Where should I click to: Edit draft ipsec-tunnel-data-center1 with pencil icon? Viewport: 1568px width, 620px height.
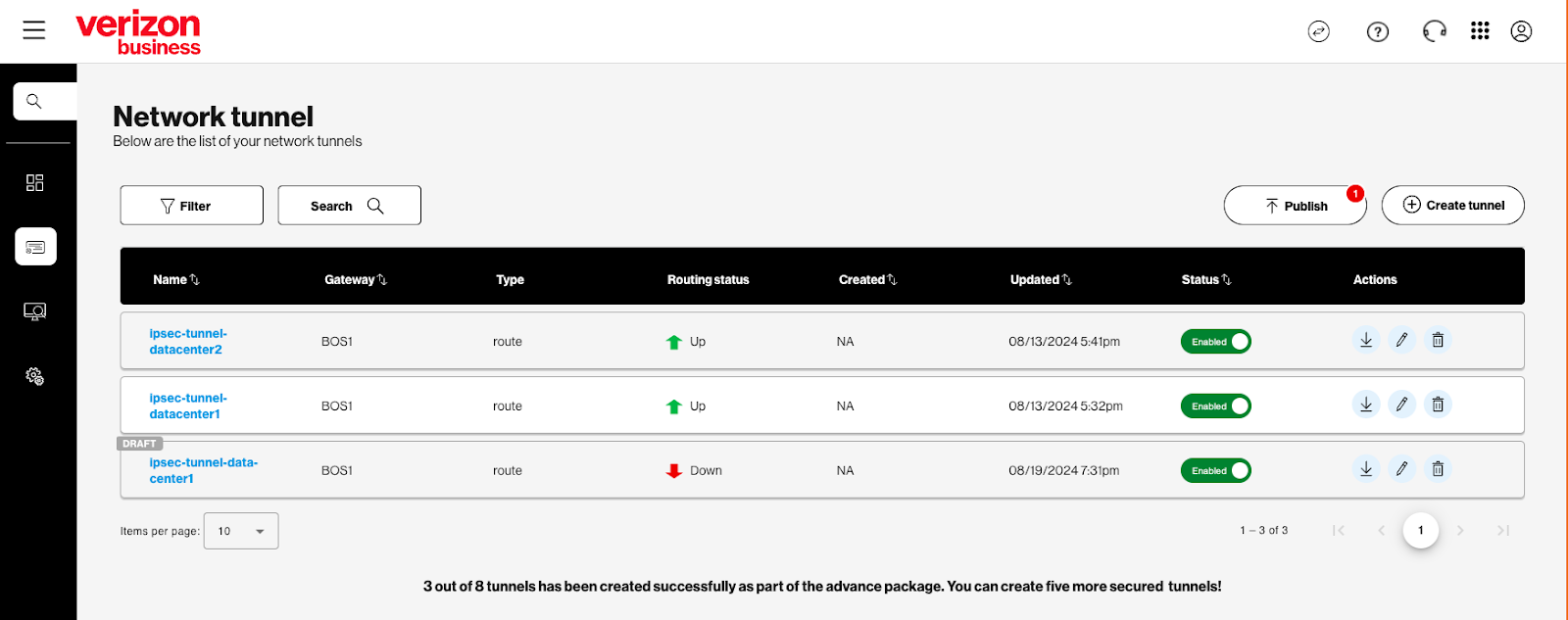pos(1402,469)
